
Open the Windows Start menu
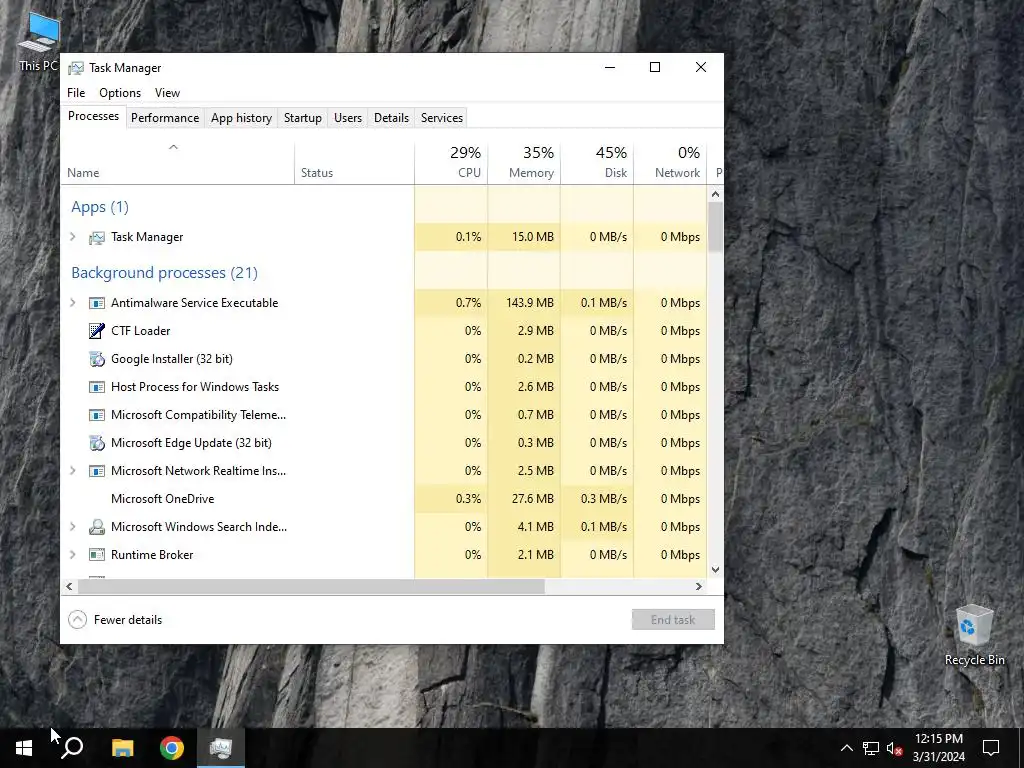[x=24, y=748]
